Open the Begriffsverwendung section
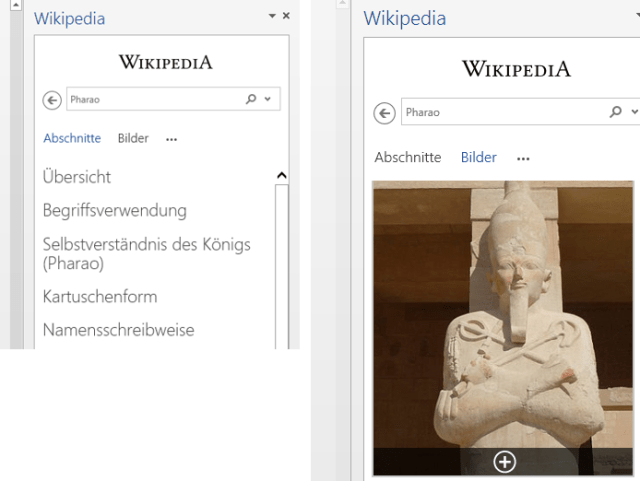Image resolution: width=640 pixels, height=481 pixels. point(115,211)
